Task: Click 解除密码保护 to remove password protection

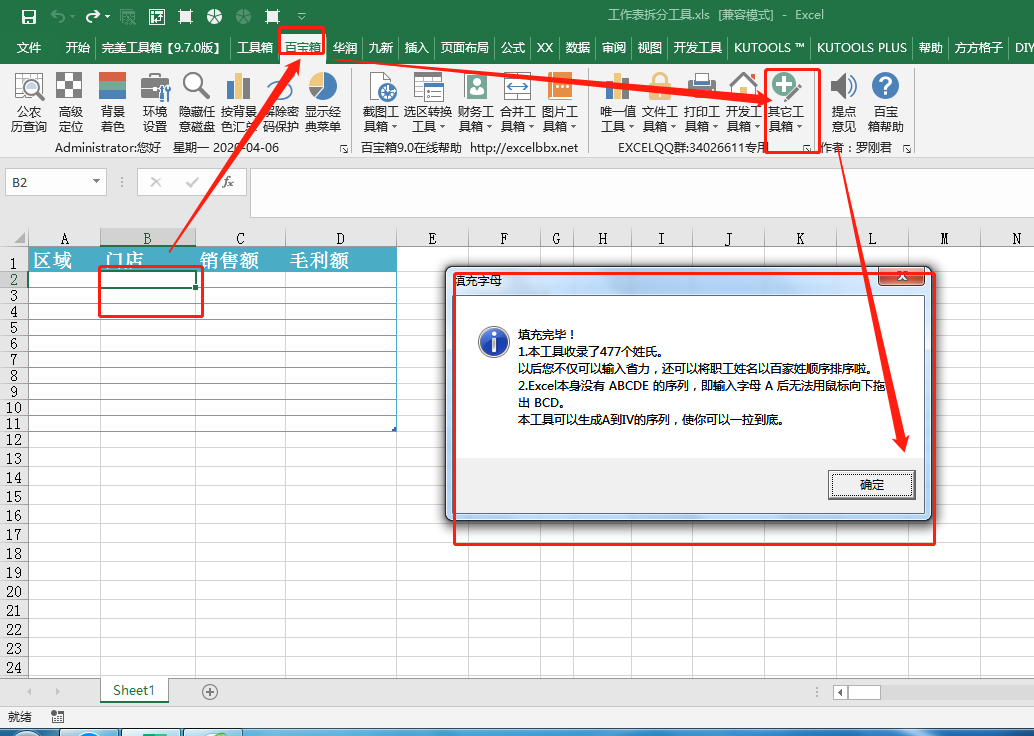Action: (281, 103)
